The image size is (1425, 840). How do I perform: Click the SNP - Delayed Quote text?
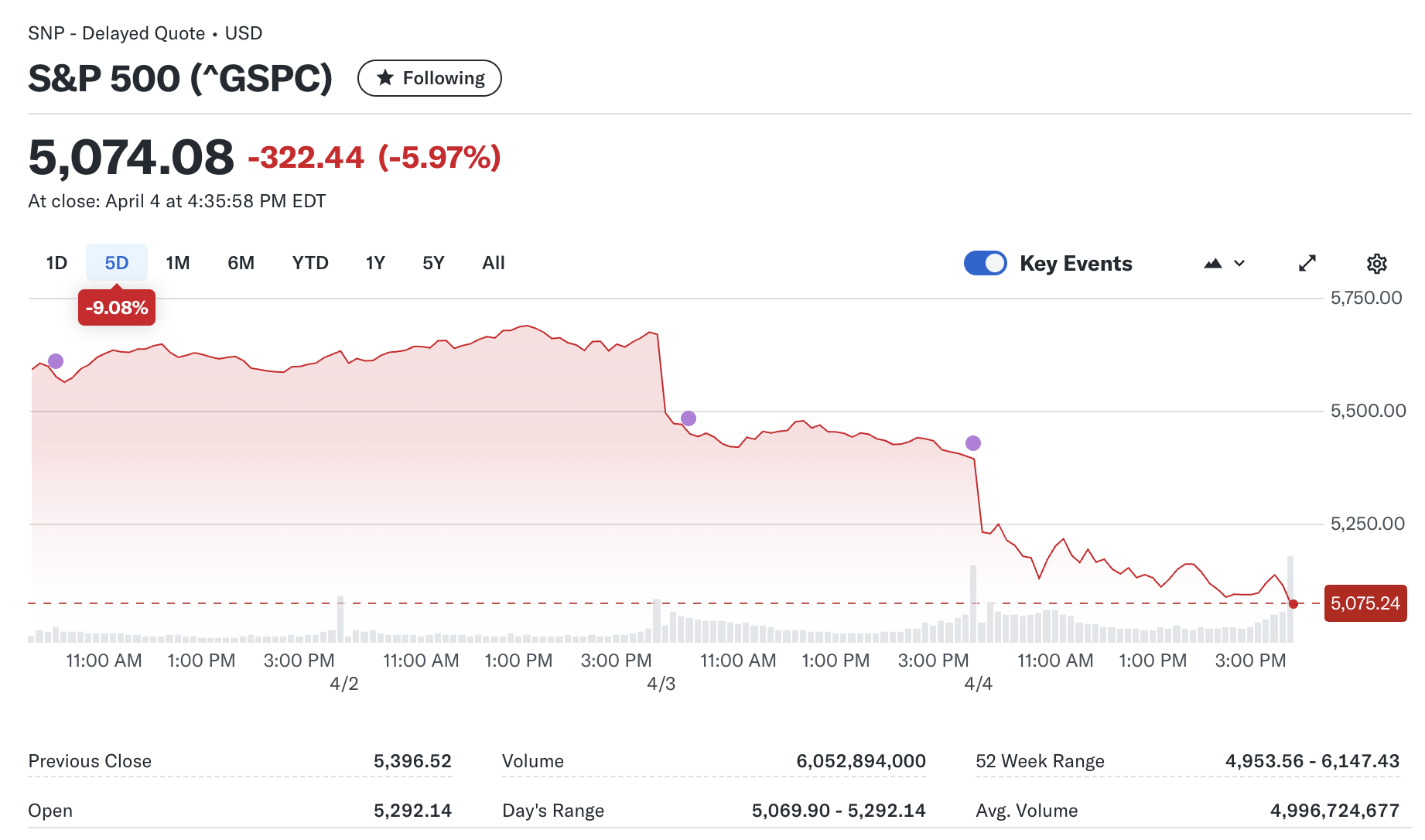coord(116,33)
